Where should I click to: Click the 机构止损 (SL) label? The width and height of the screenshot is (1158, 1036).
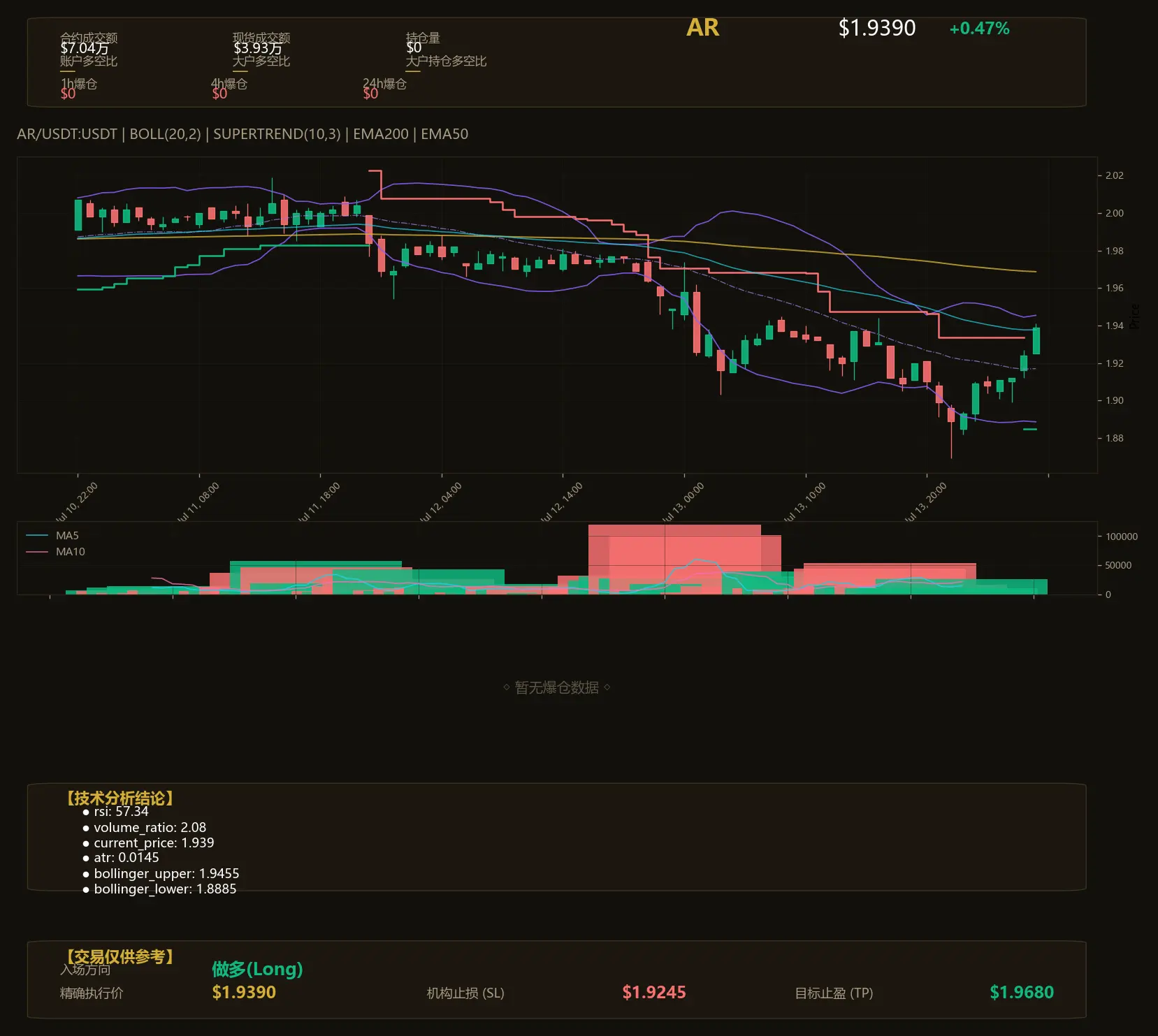[465, 993]
